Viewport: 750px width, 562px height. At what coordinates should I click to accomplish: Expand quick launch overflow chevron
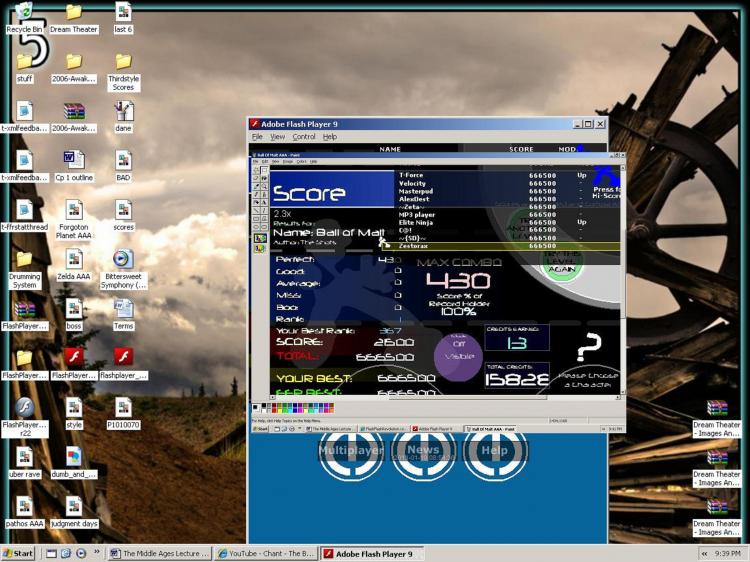pos(97,552)
